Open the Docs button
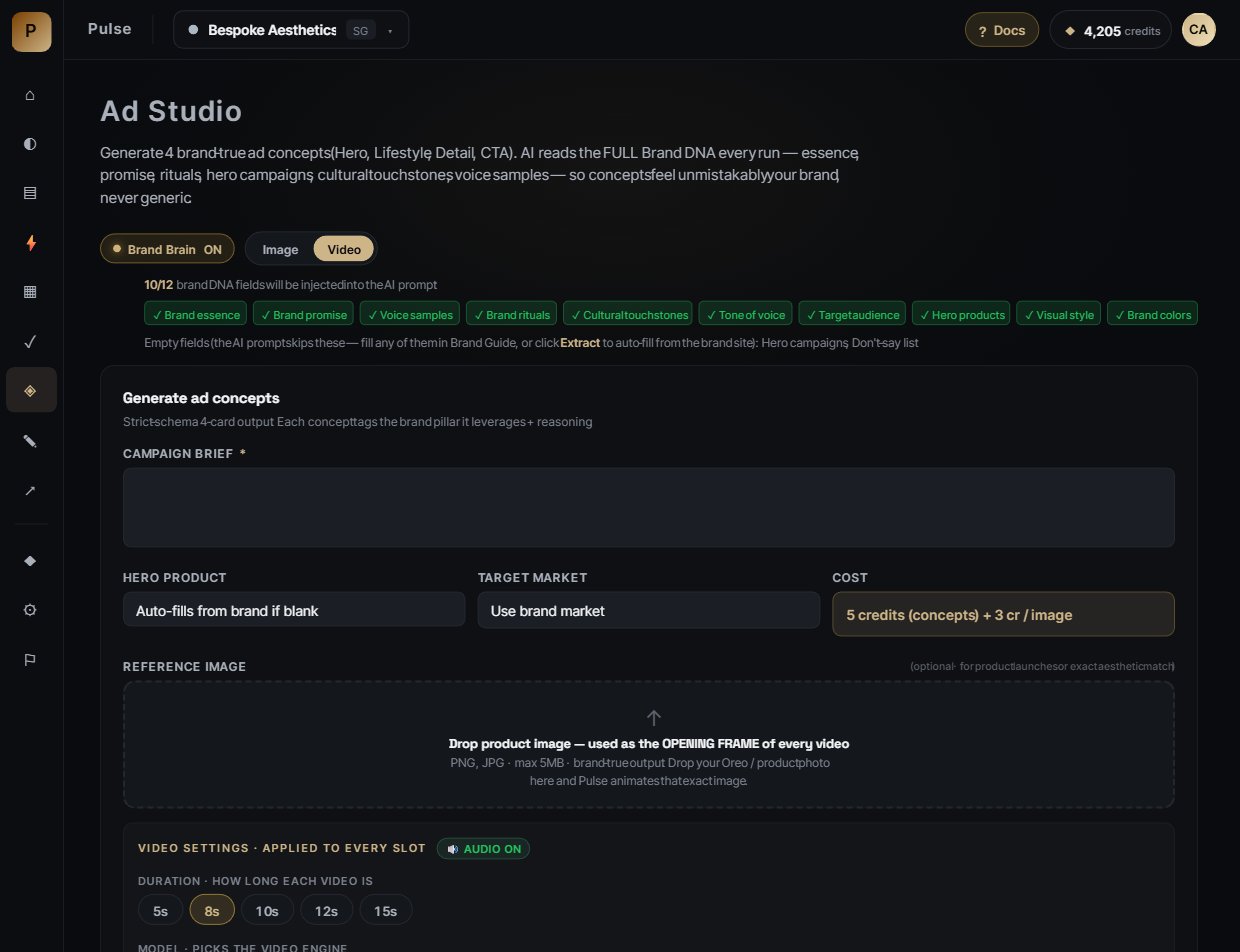The image size is (1240, 952). coord(1002,30)
